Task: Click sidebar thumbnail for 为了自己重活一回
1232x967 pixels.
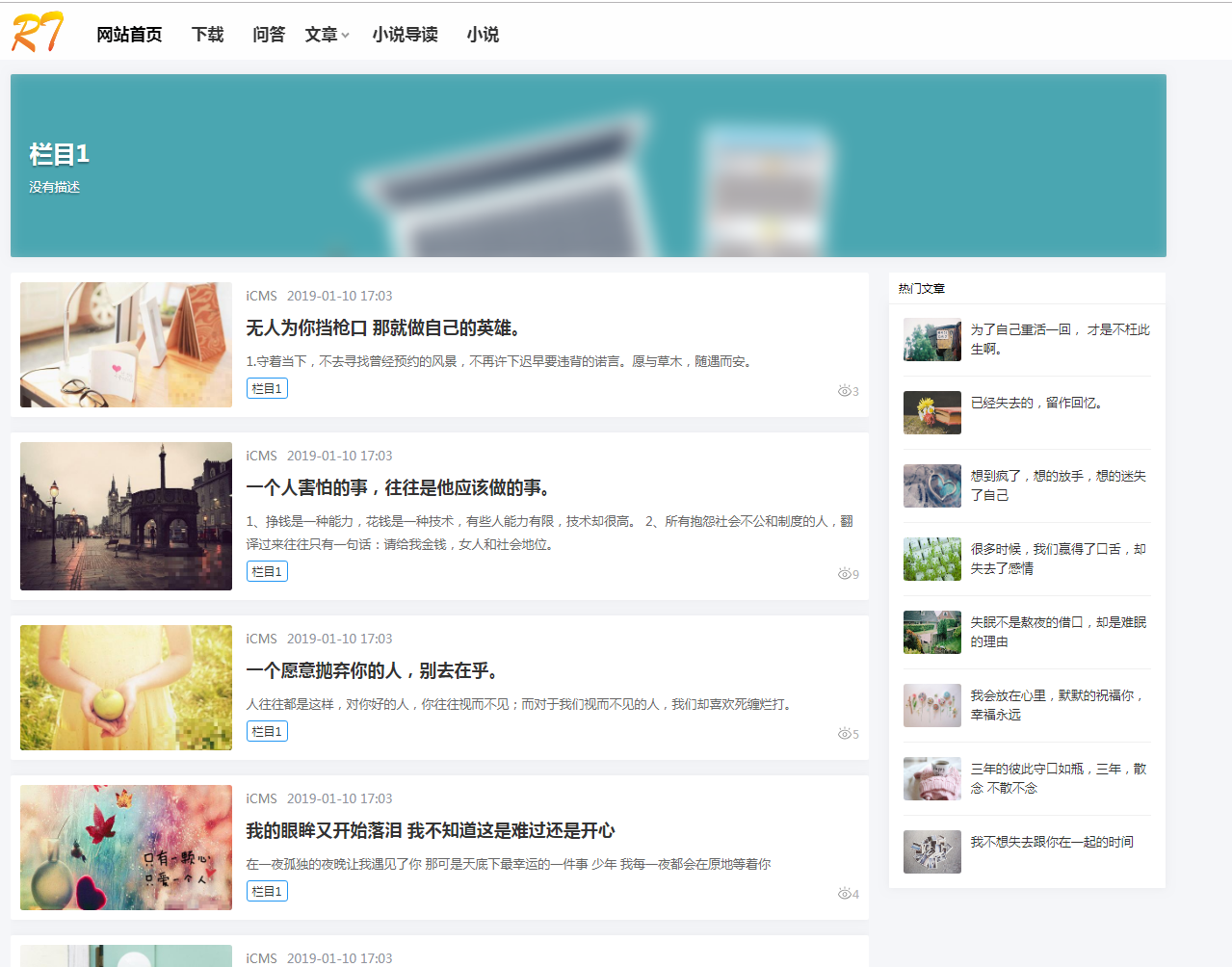Action: [932, 339]
